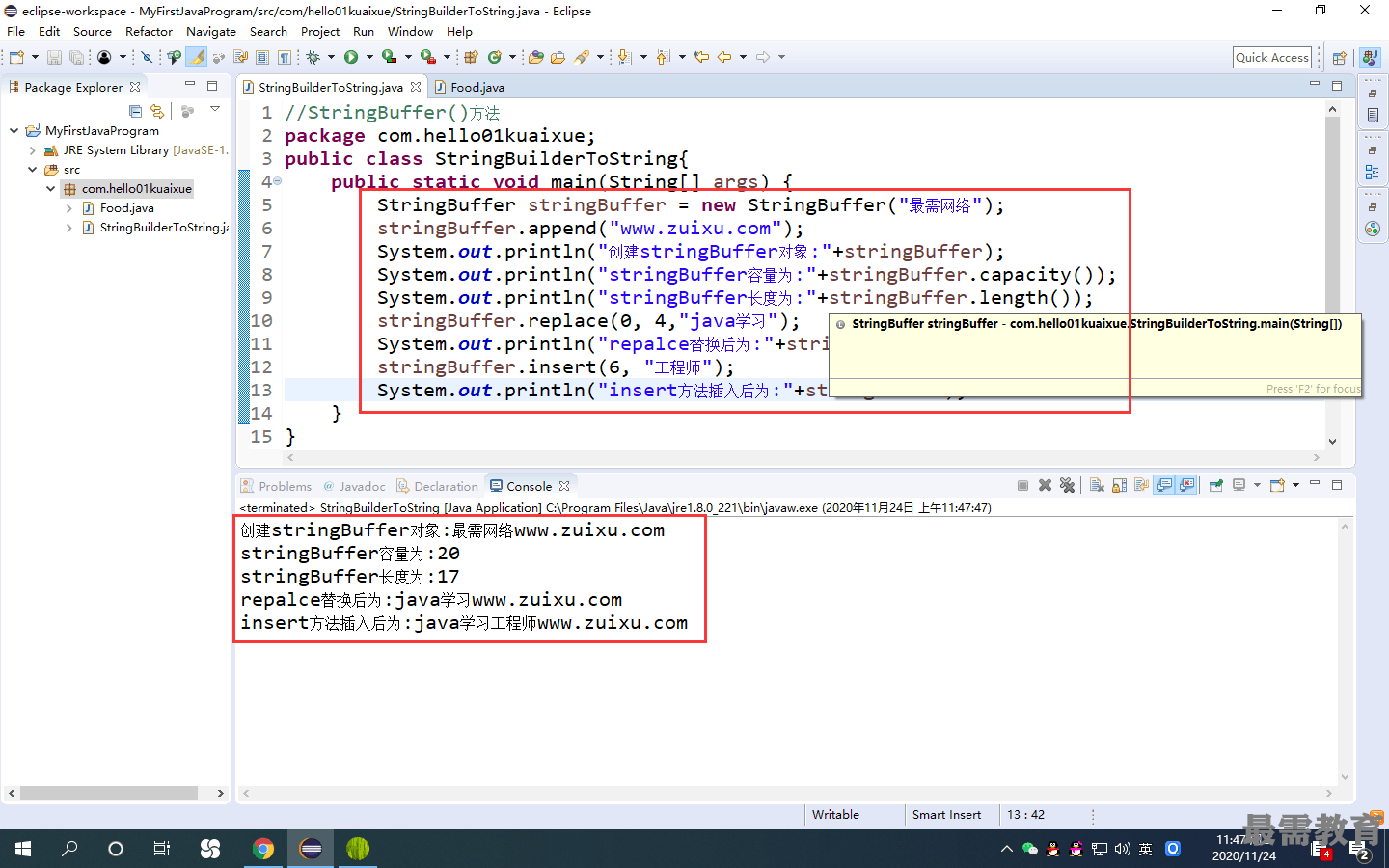This screenshot has height=868, width=1389.
Task: Open the External Tools dropdown arrow
Action: point(447,57)
